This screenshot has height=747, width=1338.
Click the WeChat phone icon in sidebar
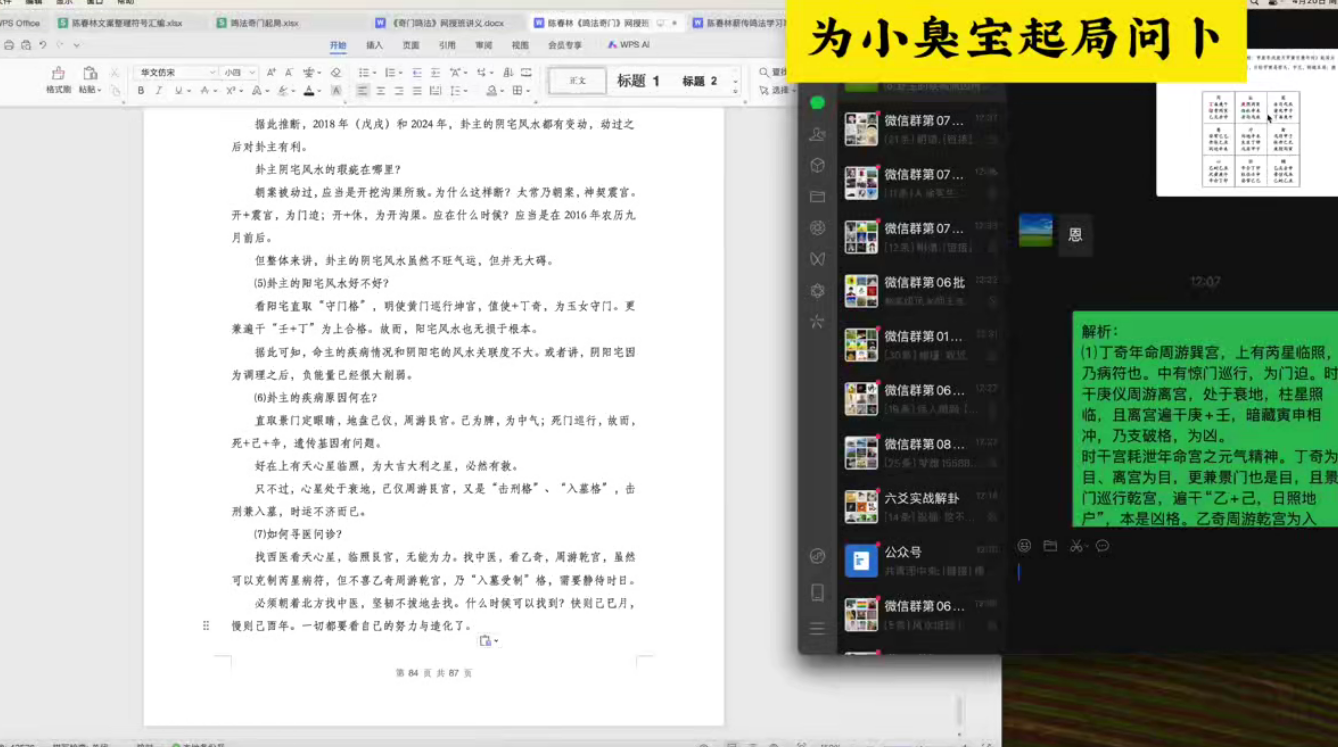[817, 592]
